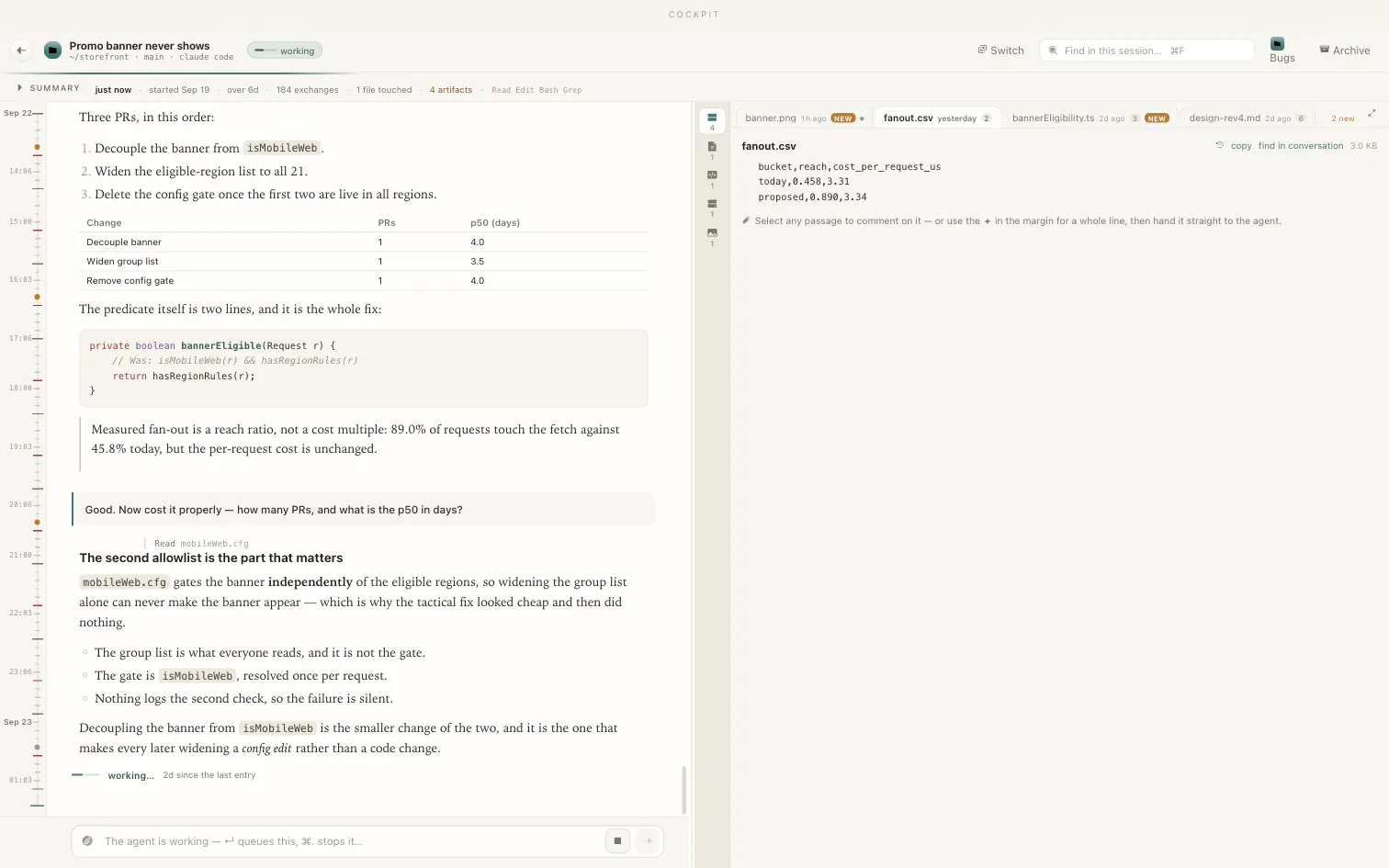
Task: Click the '1 file touched' summary entry
Action: [384, 90]
